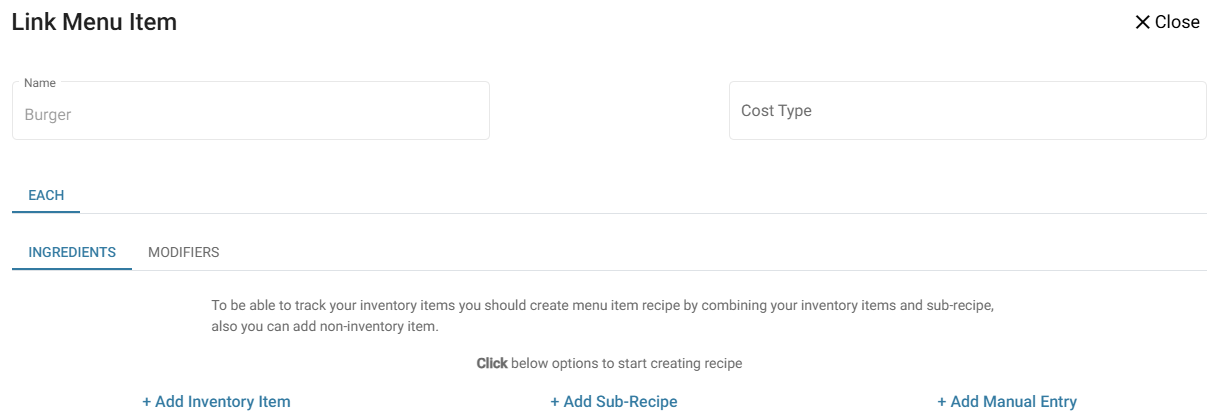Open the Cost Type dropdown

click(967, 111)
